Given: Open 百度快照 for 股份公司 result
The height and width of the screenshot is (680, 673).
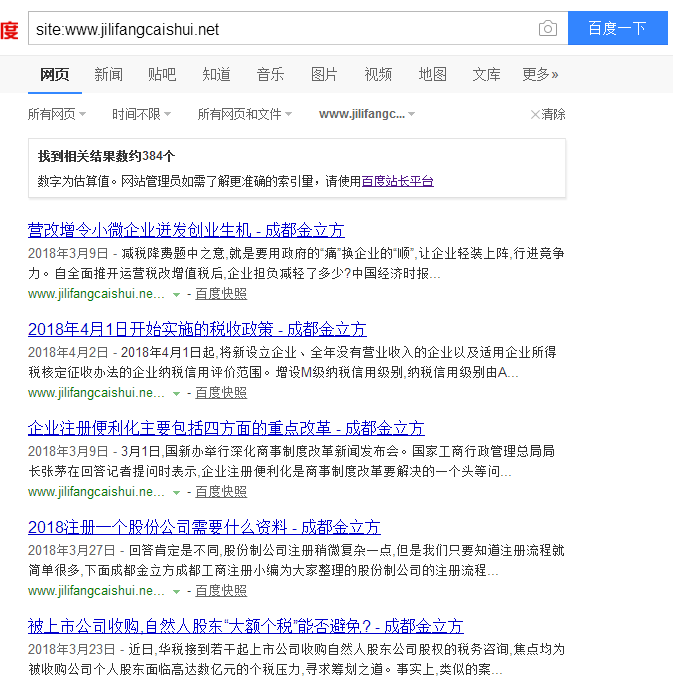Looking at the screenshot, I should click(221, 590).
